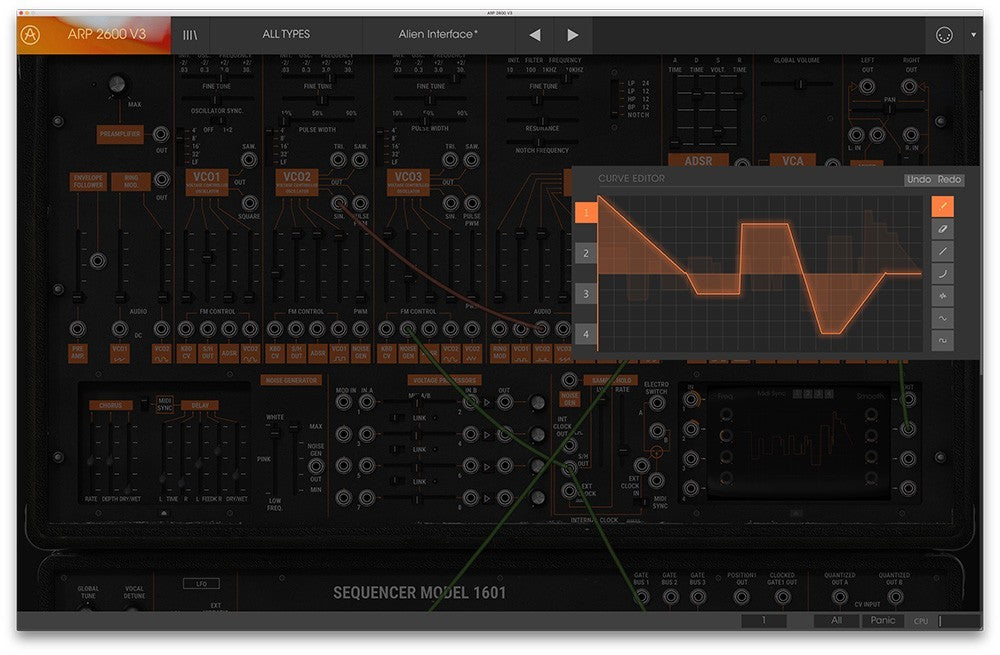
Task: Select curve slot 1
Action: (x=586, y=212)
